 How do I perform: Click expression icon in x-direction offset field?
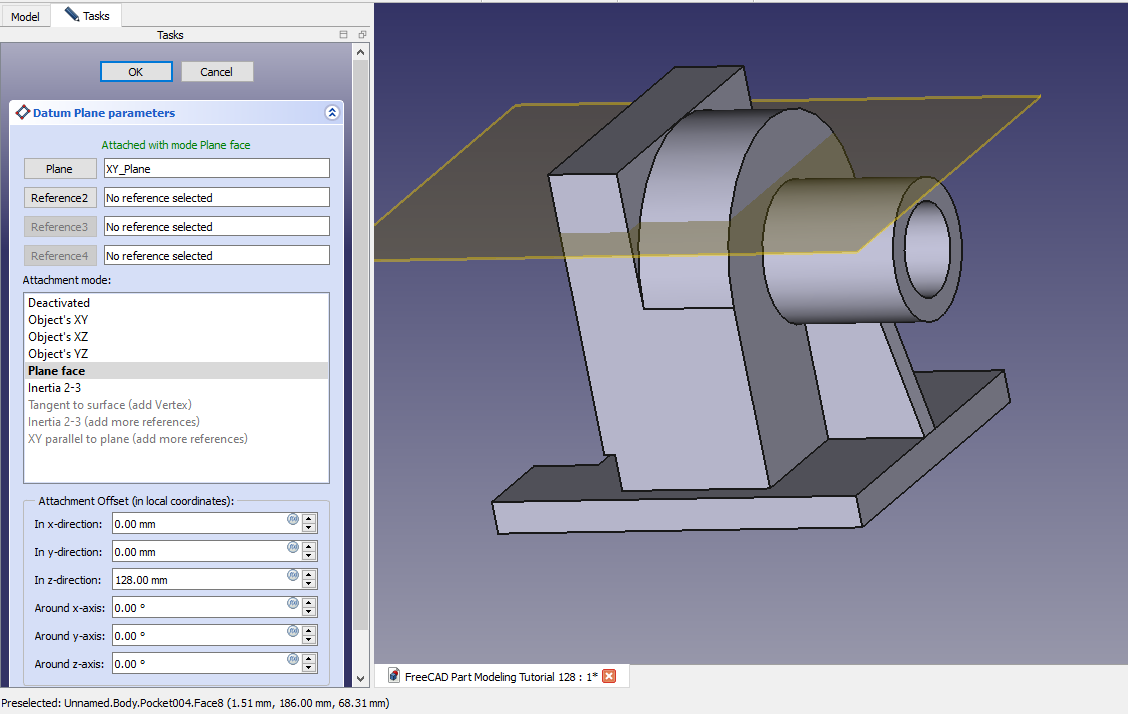[293, 519]
